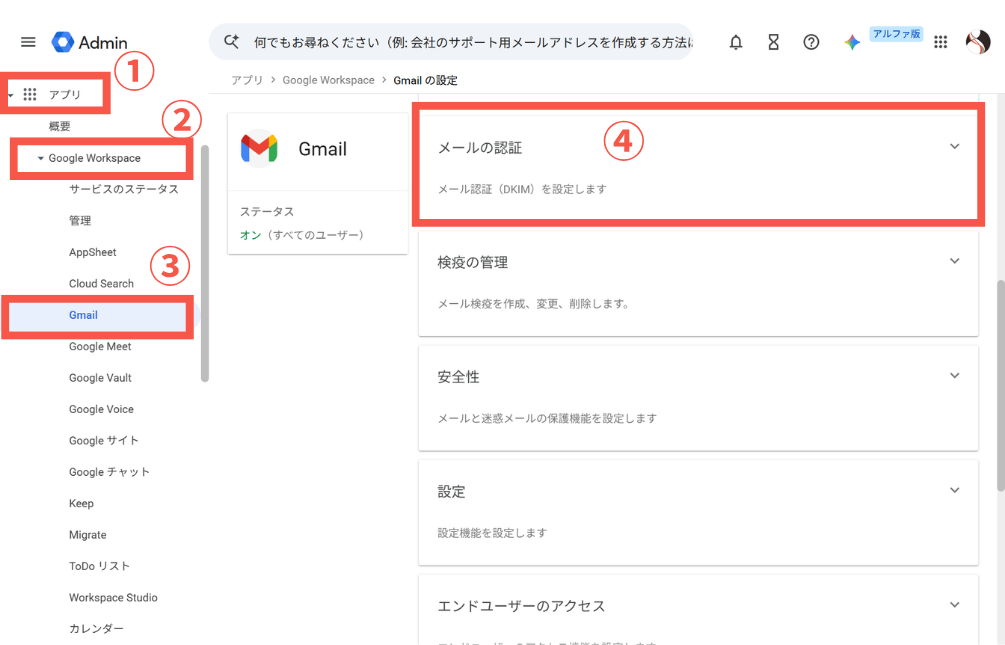Expand the 検疫の管理 section chevron

954,261
